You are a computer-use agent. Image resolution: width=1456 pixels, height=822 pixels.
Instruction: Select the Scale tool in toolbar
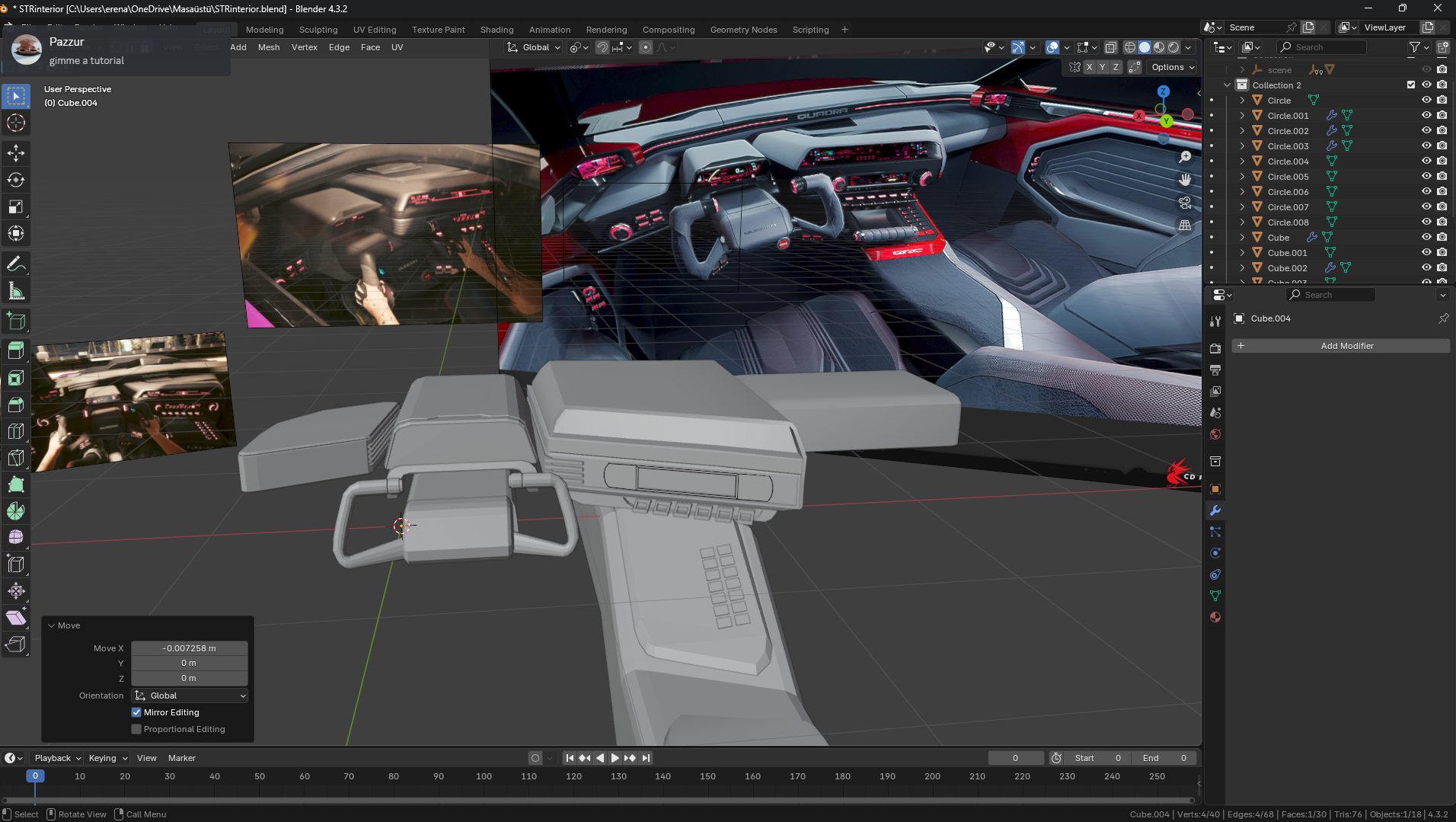pos(16,206)
